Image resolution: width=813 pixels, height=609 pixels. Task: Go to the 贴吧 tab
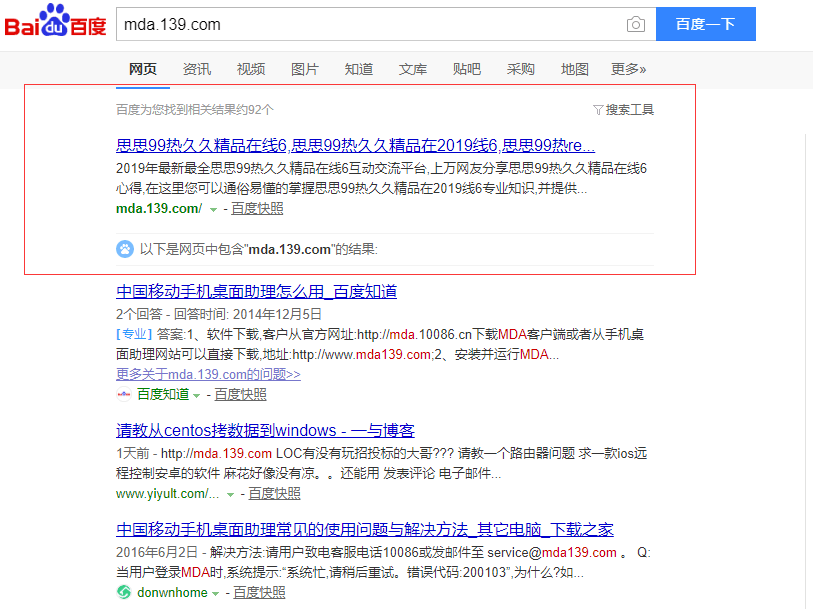click(x=467, y=69)
